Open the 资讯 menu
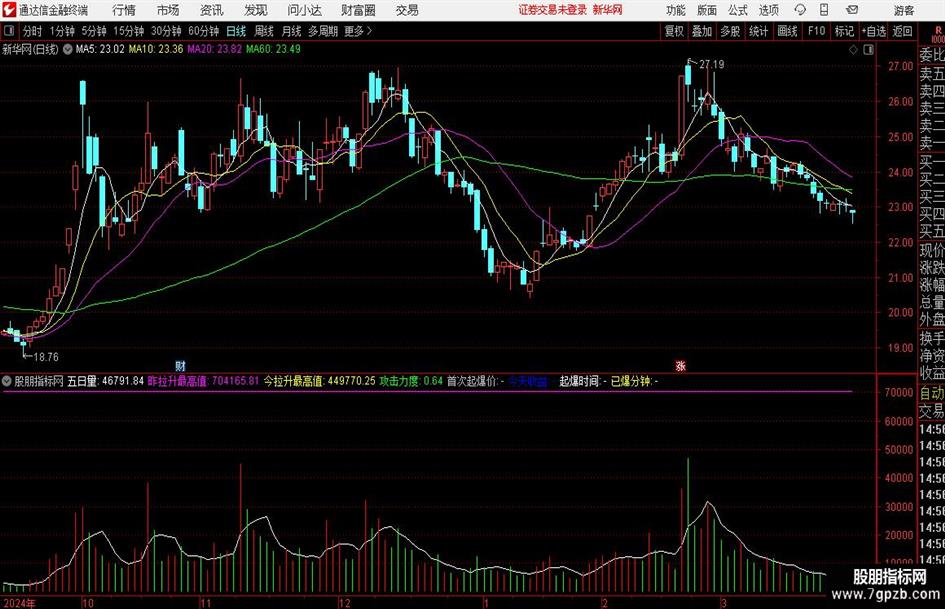The width and height of the screenshot is (945, 609). (212, 10)
